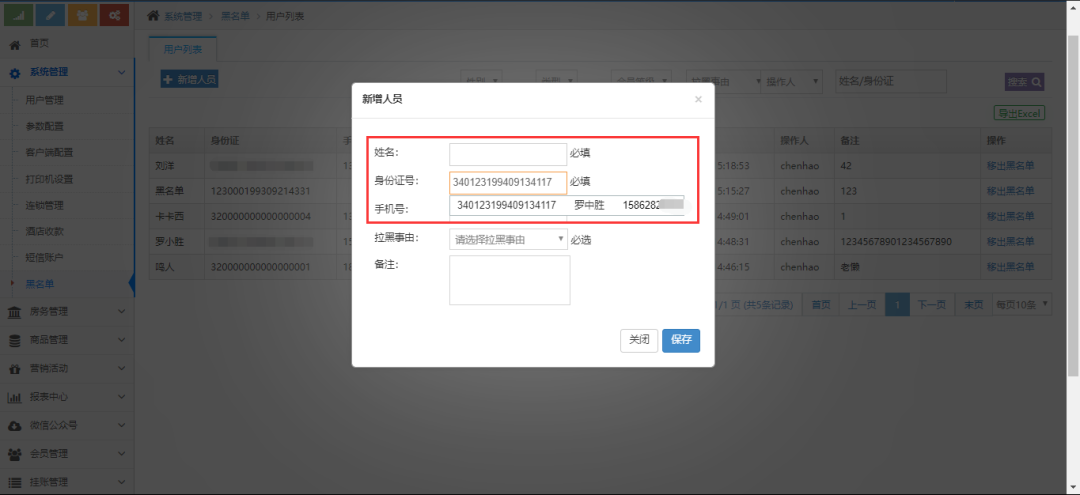The image size is (1080, 495).
Task: Click the gear icon beside 系统管理
Action: (14, 73)
